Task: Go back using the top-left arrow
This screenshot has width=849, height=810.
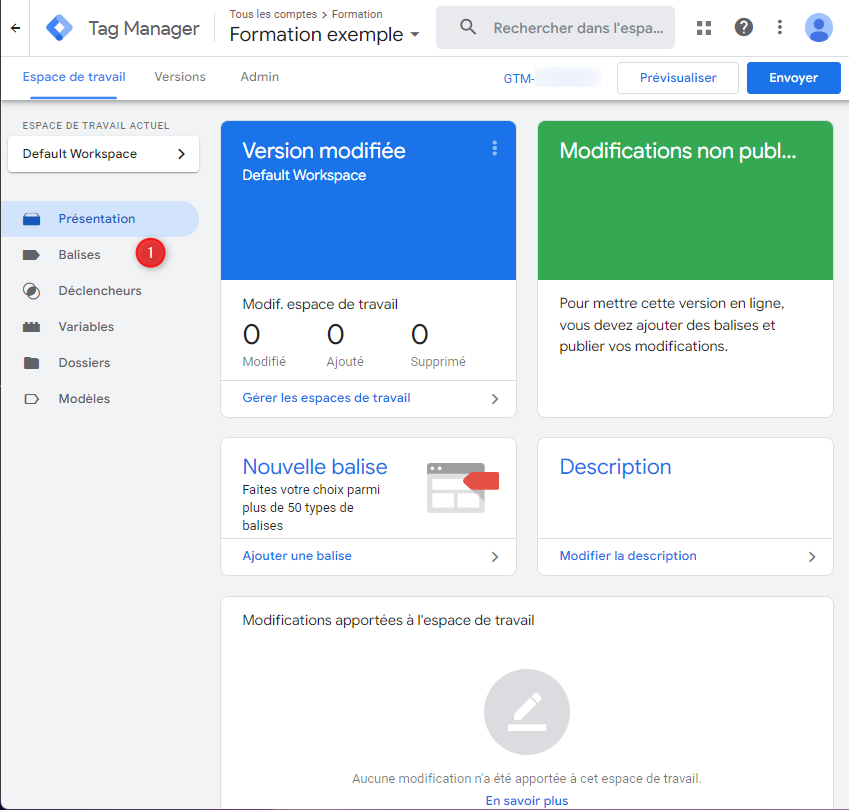Action: 15,28
